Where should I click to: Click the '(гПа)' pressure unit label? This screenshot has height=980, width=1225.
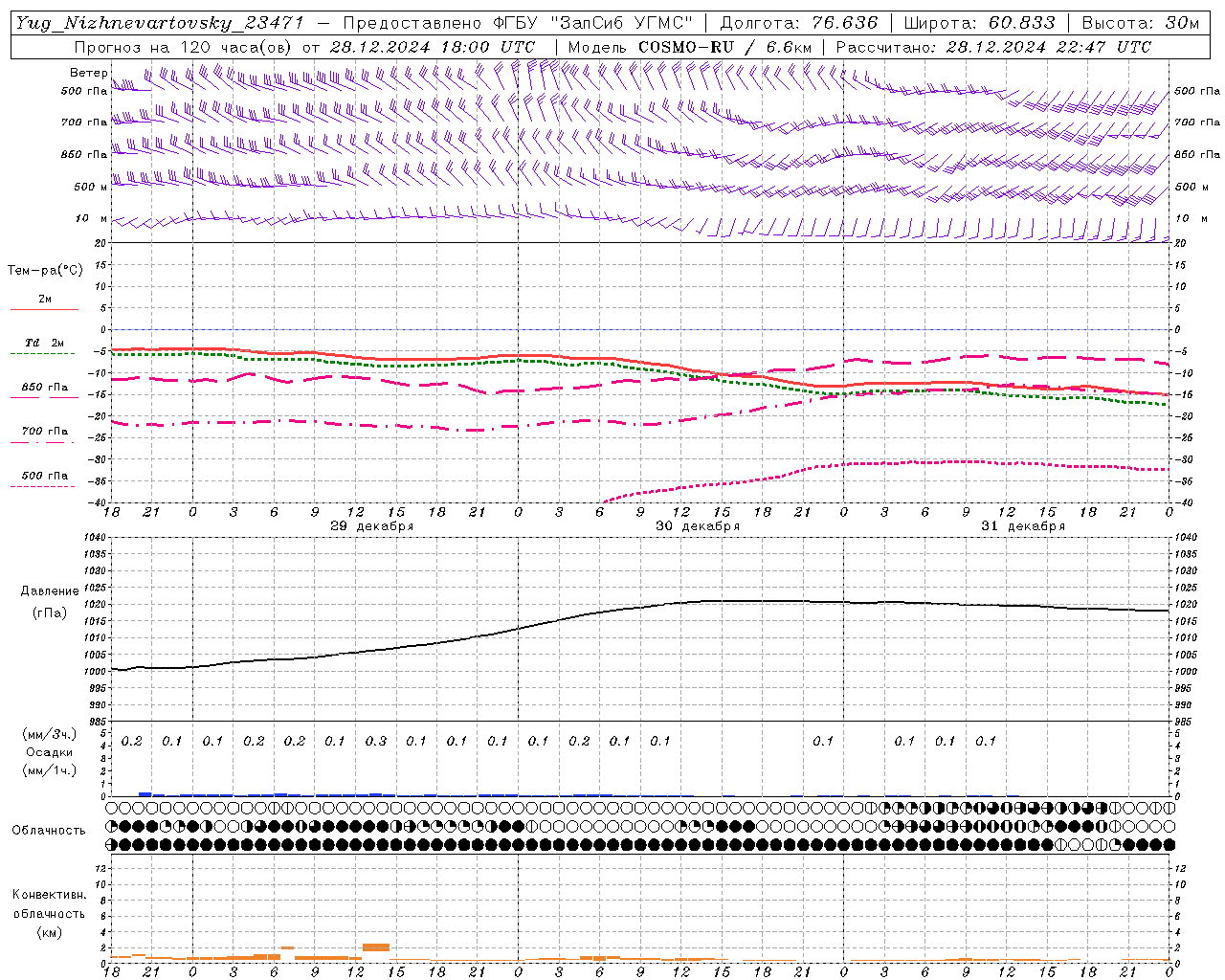coord(50,613)
